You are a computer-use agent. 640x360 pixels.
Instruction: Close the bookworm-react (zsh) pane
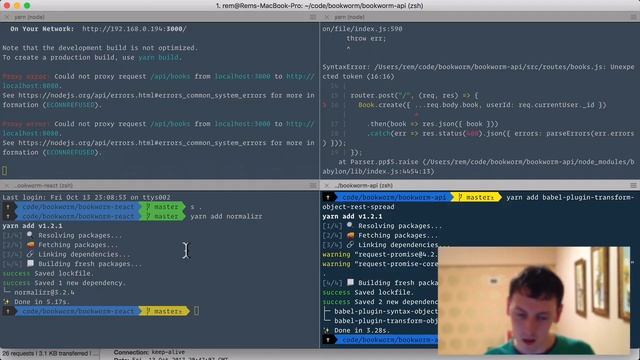coord(7,186)
